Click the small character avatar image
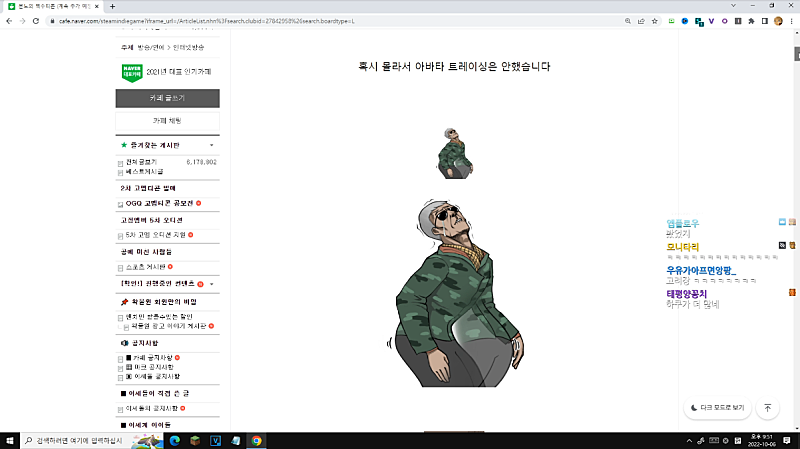Screen dimensions: 800x449 (455, 153)
